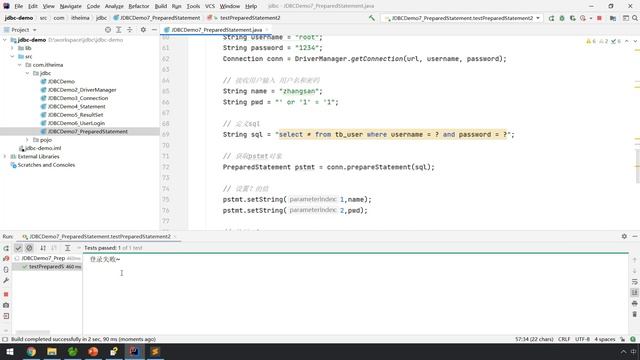Hide the Project panel with the minus icon
Screen dimensions: 640x360
154,30
